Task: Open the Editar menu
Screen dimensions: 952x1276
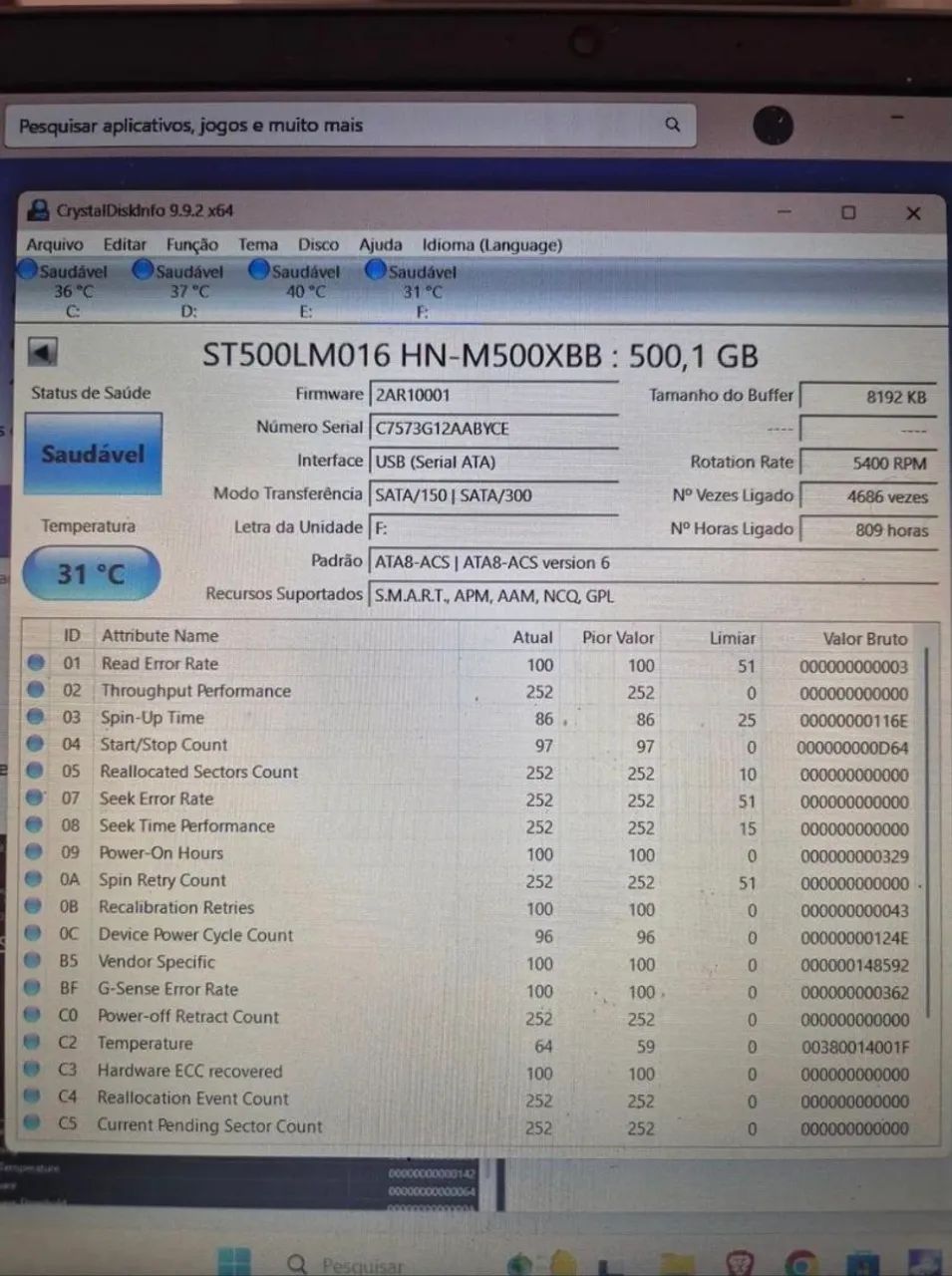Action: (125, 244)
